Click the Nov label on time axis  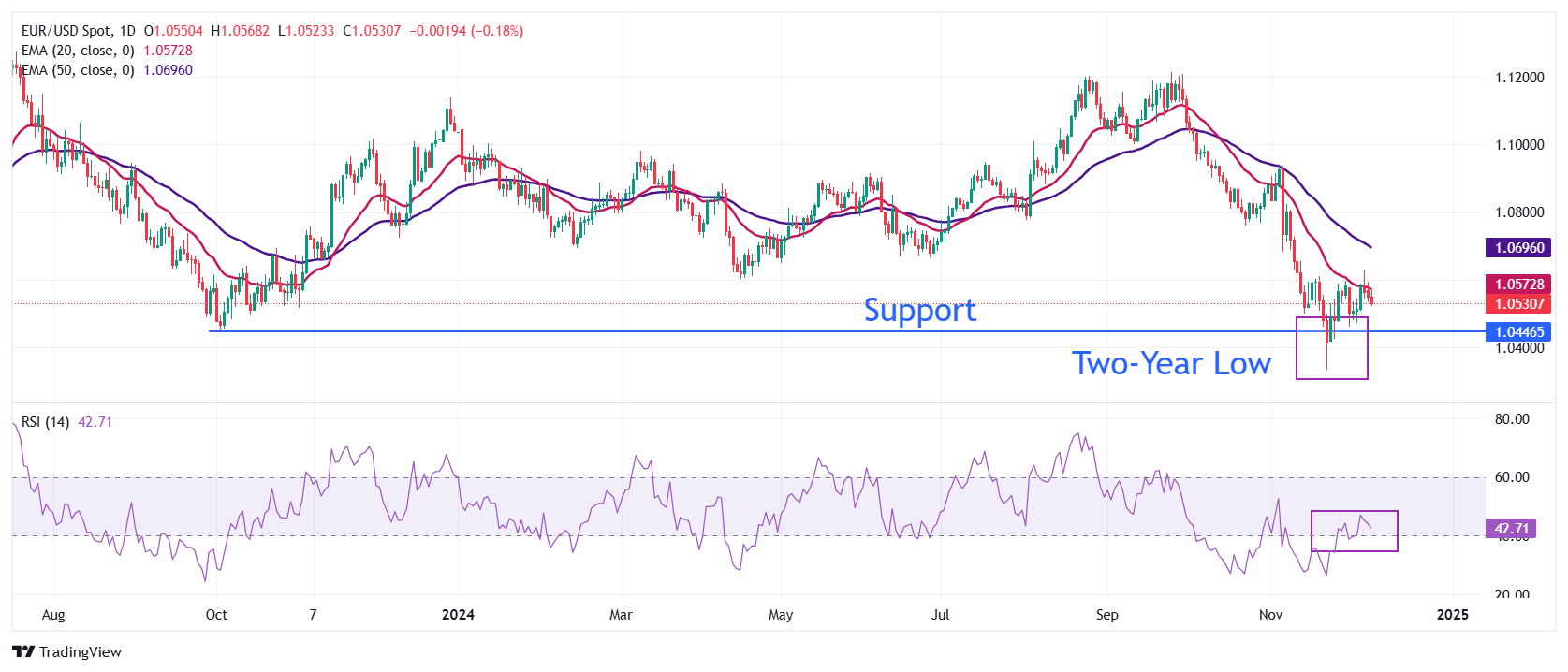1270,615
